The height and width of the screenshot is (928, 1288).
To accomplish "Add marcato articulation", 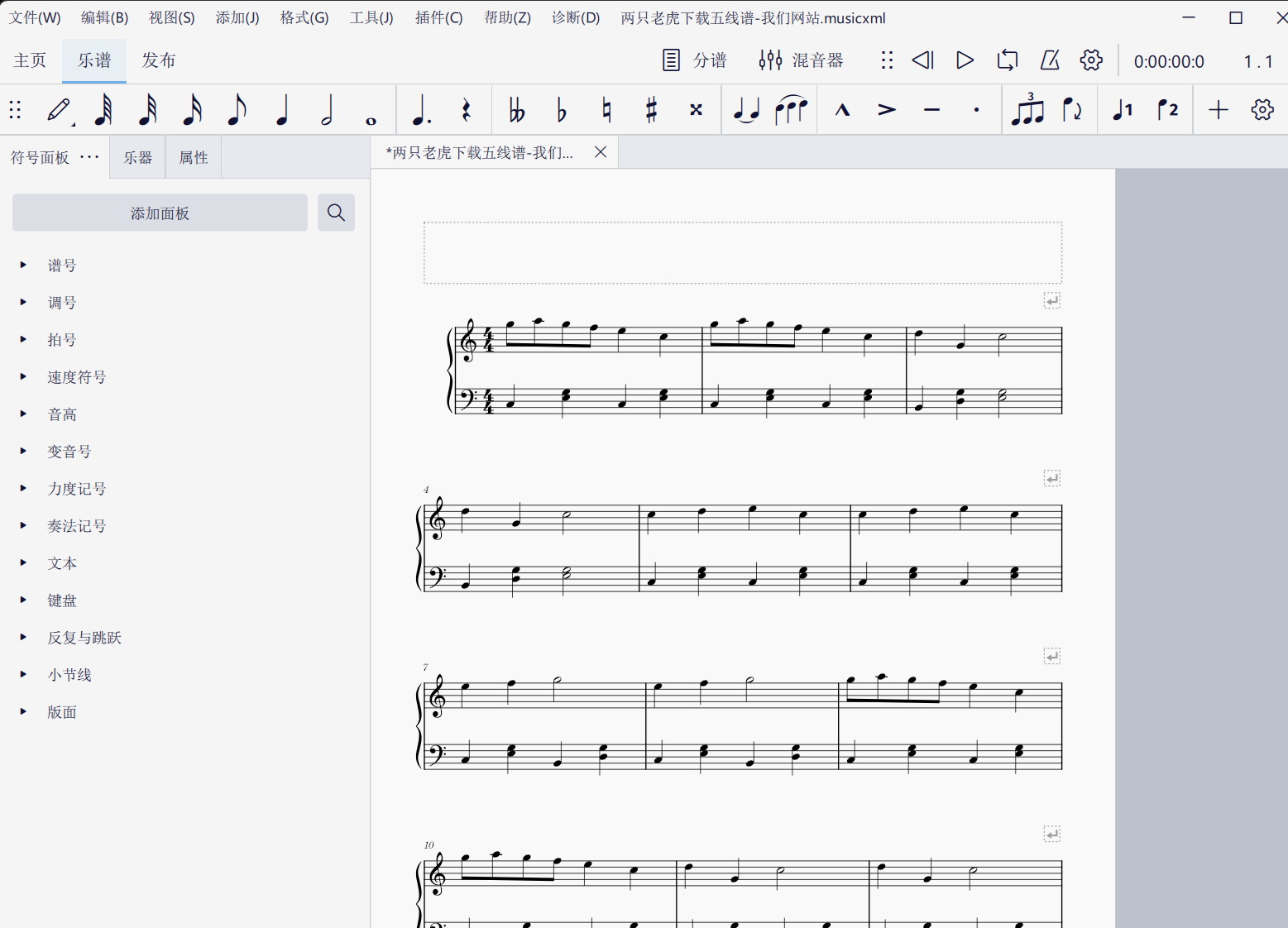I will (x=842, y=110).
